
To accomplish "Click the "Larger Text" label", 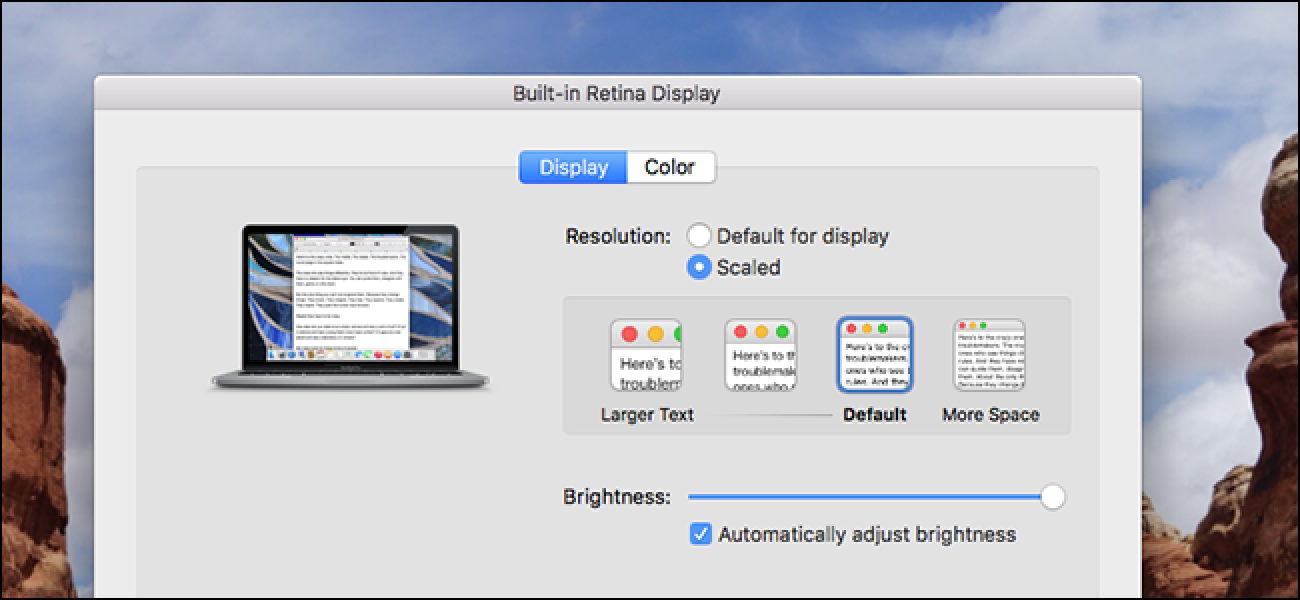I will [x=646, y=414].
